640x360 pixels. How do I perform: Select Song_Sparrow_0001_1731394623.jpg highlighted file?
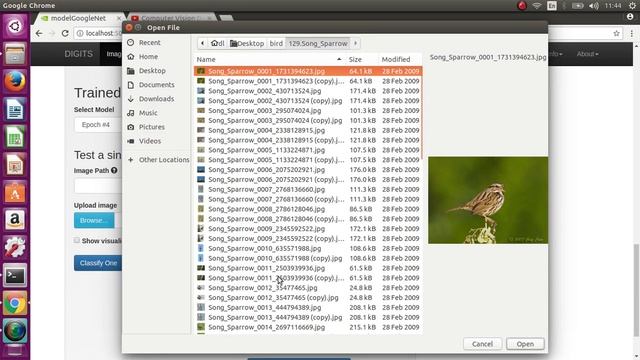tap(308, 71)
